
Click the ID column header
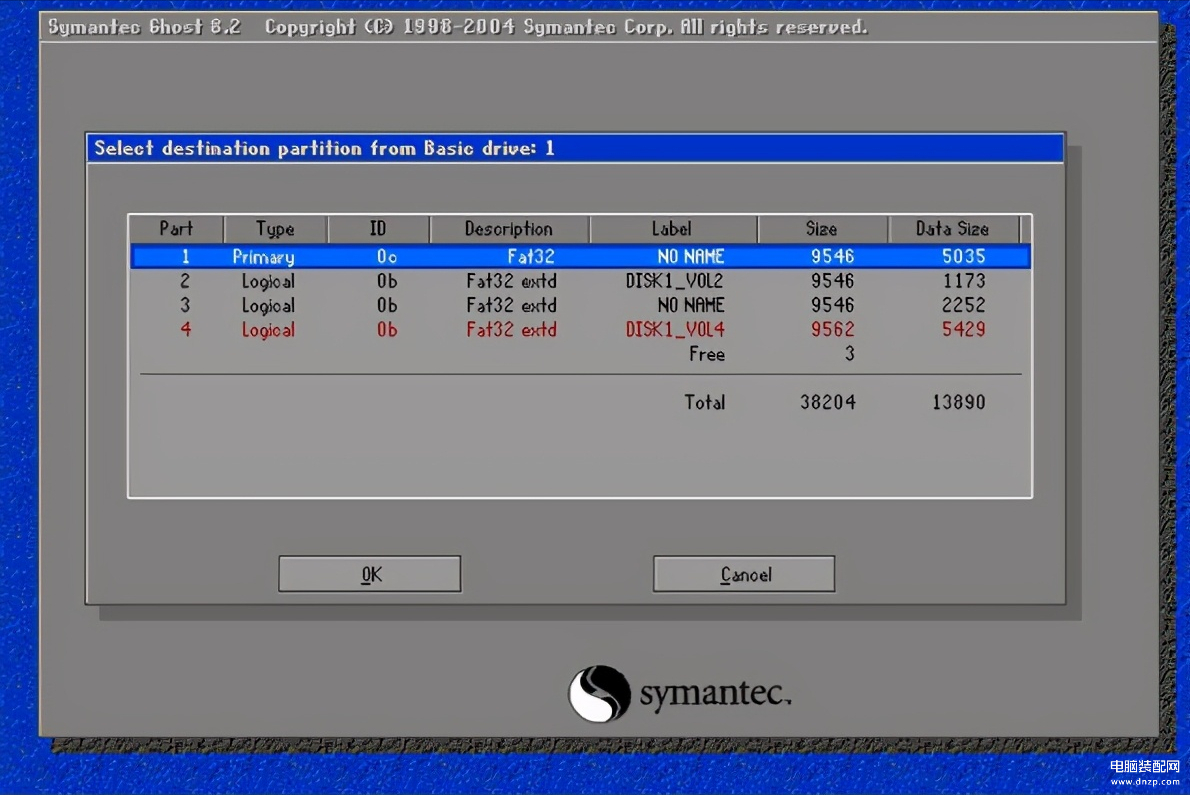tap(378, 229)
